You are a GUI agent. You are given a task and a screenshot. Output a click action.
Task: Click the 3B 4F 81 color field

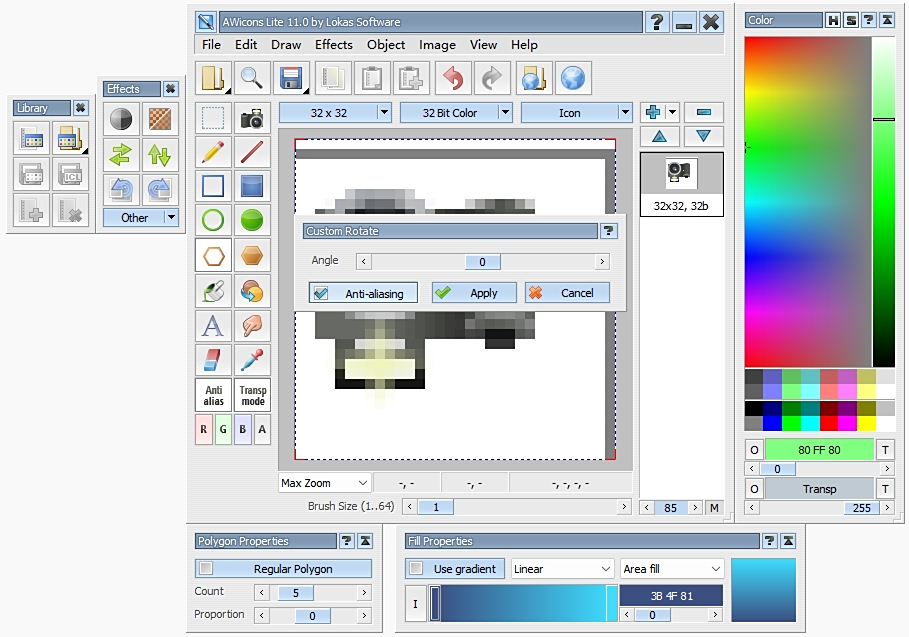(x=671, y=596)
